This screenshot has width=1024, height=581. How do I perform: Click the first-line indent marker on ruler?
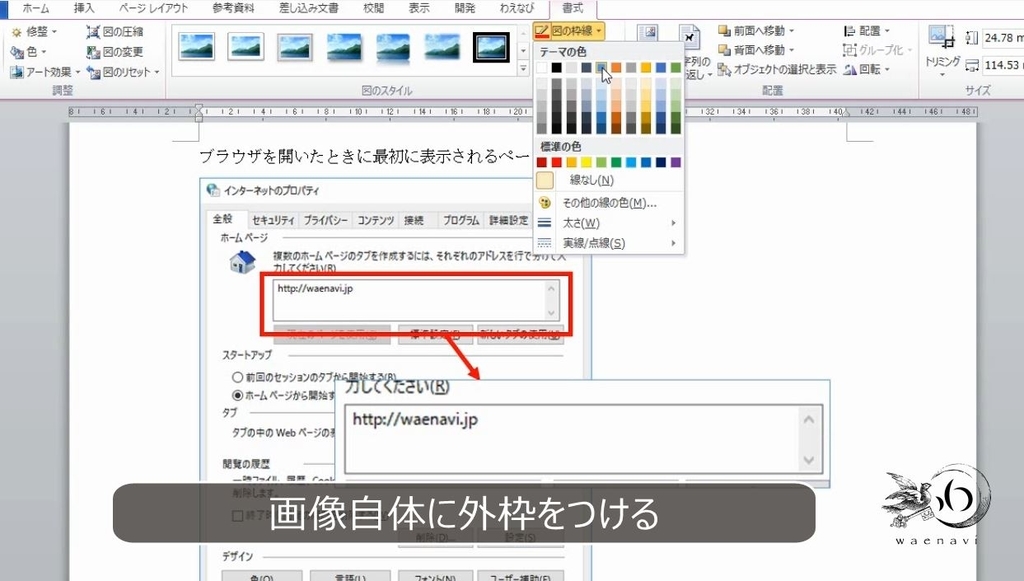click(199, 108)
